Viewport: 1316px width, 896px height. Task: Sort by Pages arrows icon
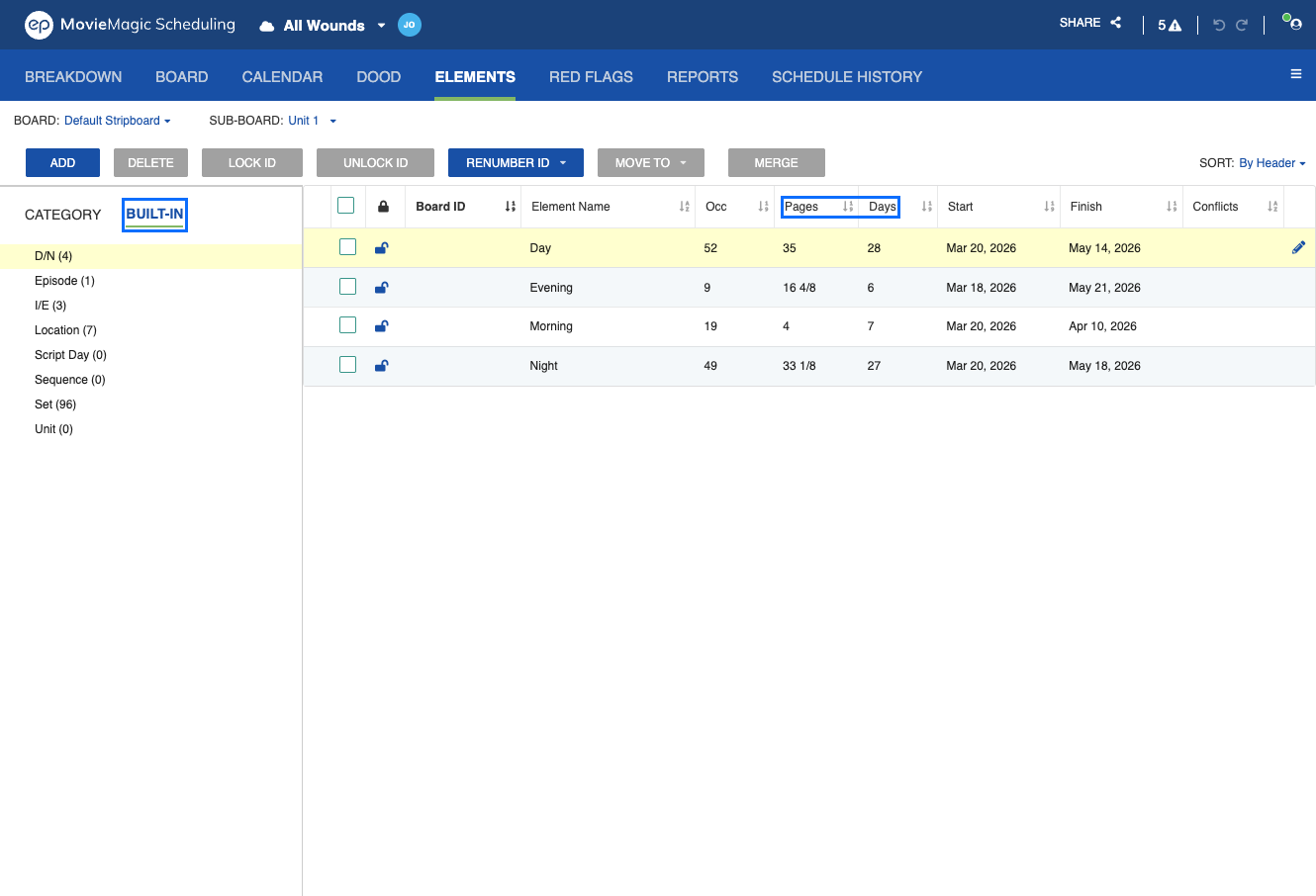(848, 207)
